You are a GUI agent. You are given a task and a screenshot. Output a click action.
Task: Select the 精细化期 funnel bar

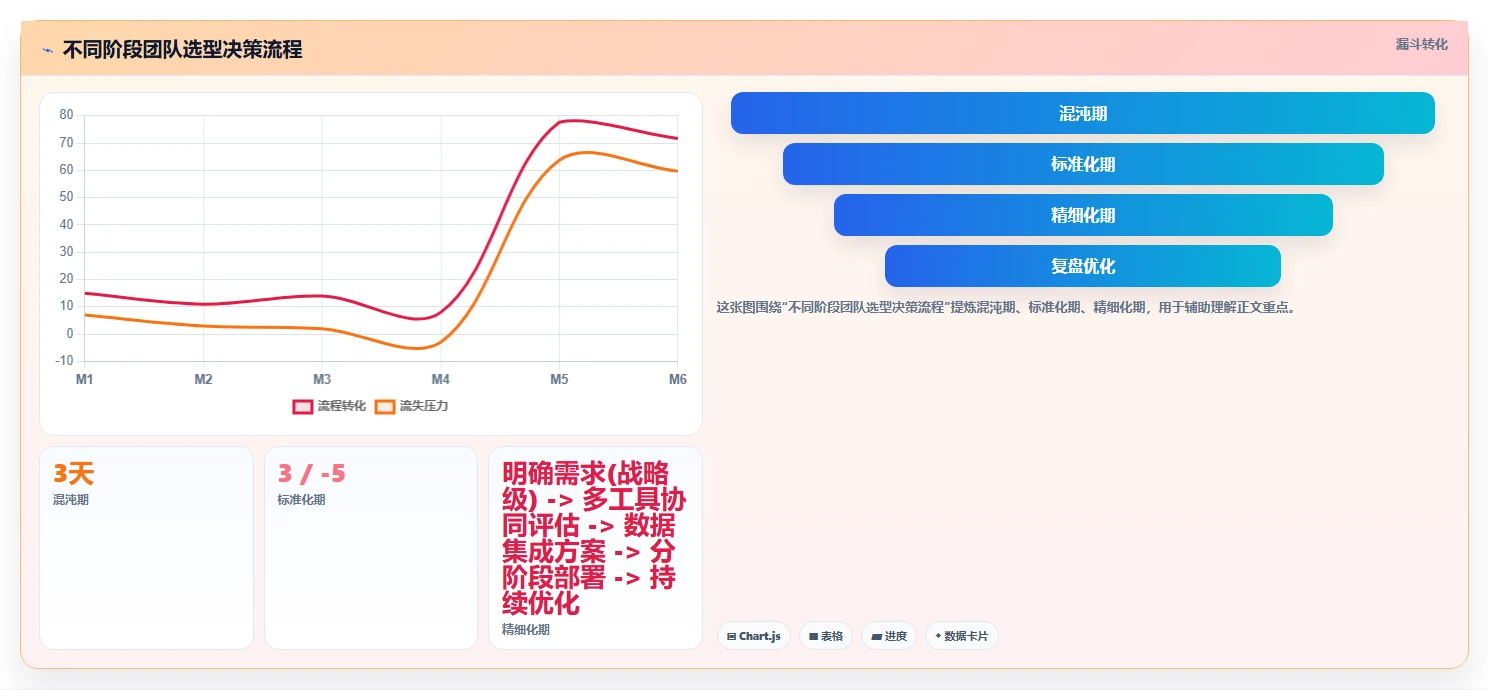[x=1083, y=215]
